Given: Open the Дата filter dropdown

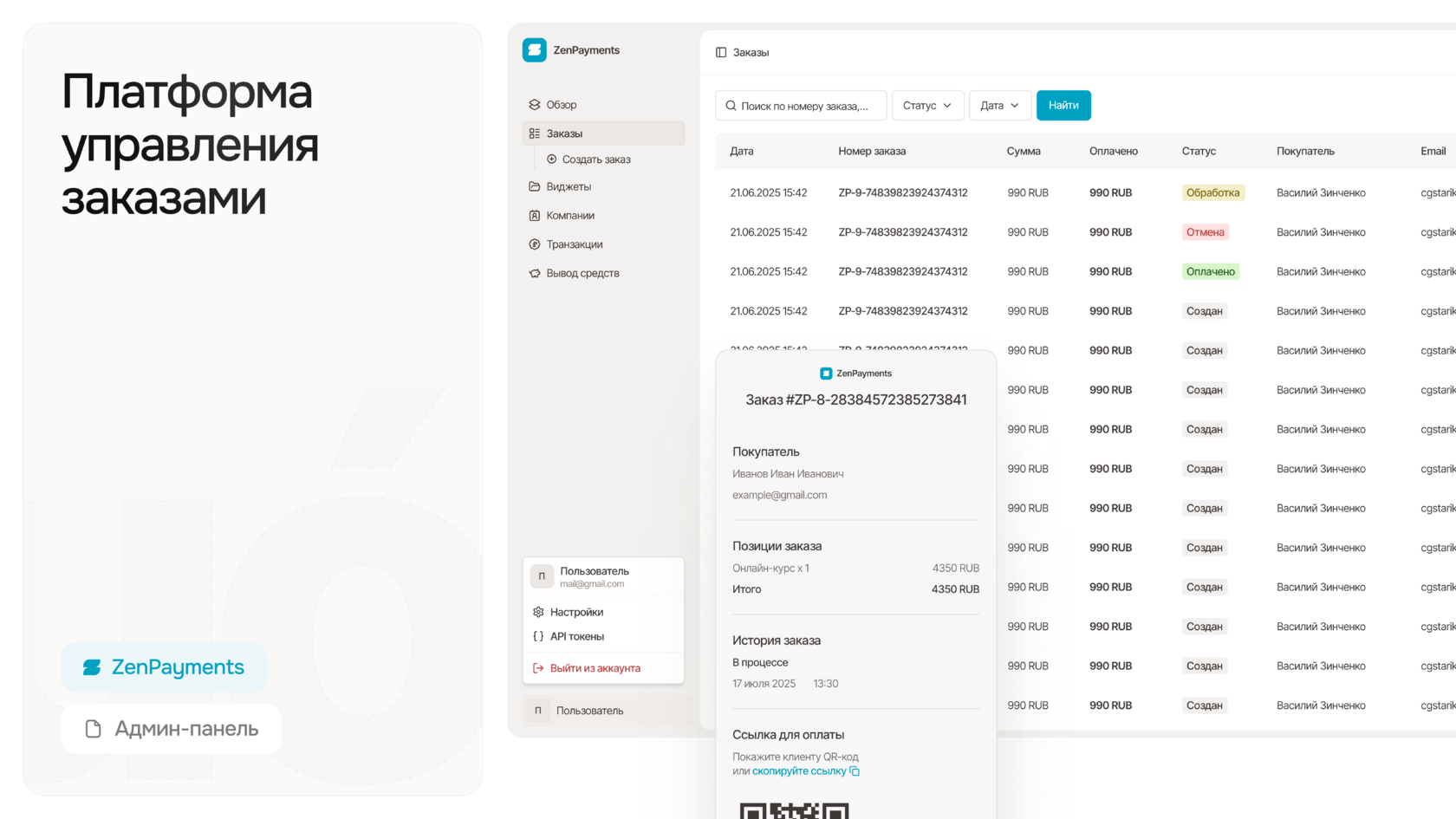Looking at the screenshot, I should (1000, 106).
